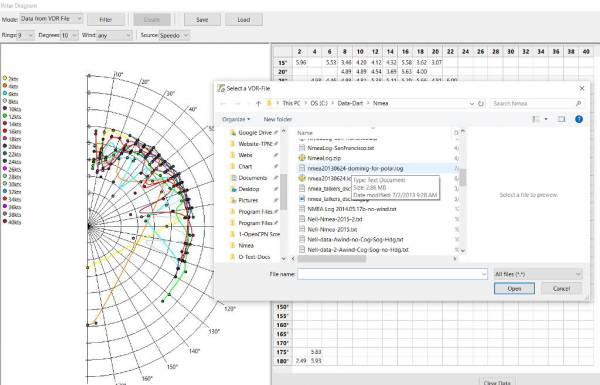
Task: Click the 40 column header in table
Action: [x=586, y=51]
